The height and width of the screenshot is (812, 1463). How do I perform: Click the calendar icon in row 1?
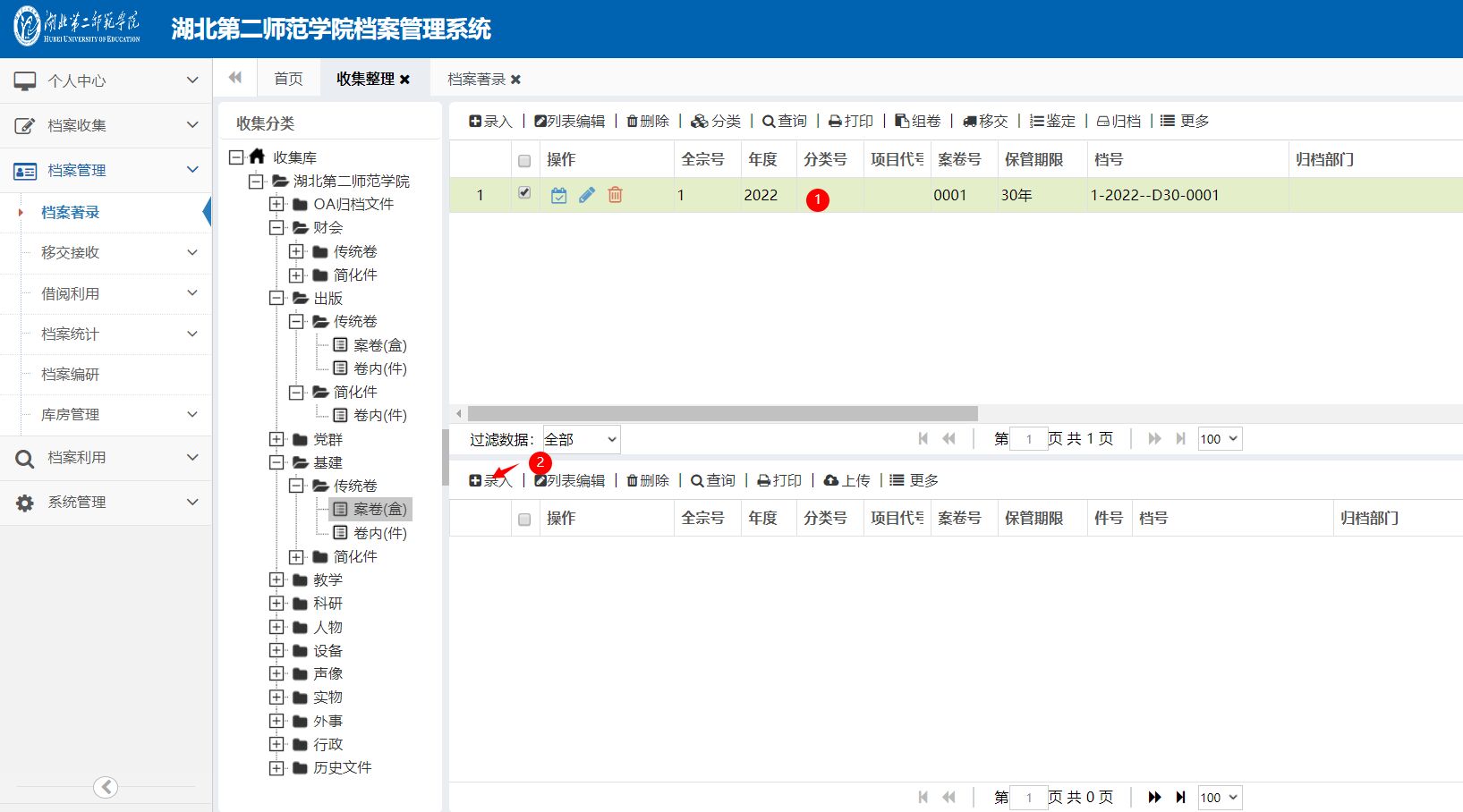pyautogui.click(x=558, y=195)
